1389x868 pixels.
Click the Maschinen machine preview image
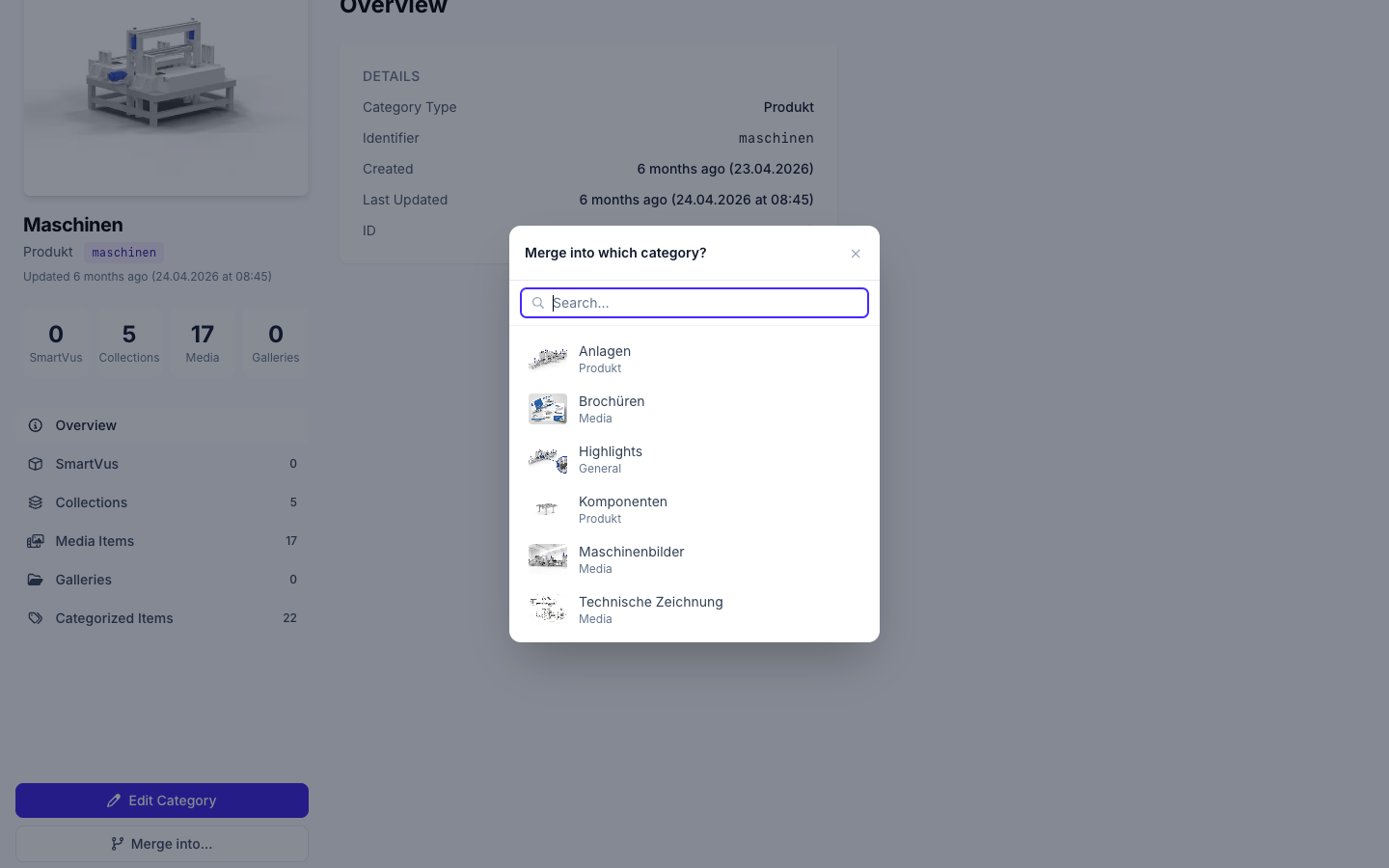(166, 96)
